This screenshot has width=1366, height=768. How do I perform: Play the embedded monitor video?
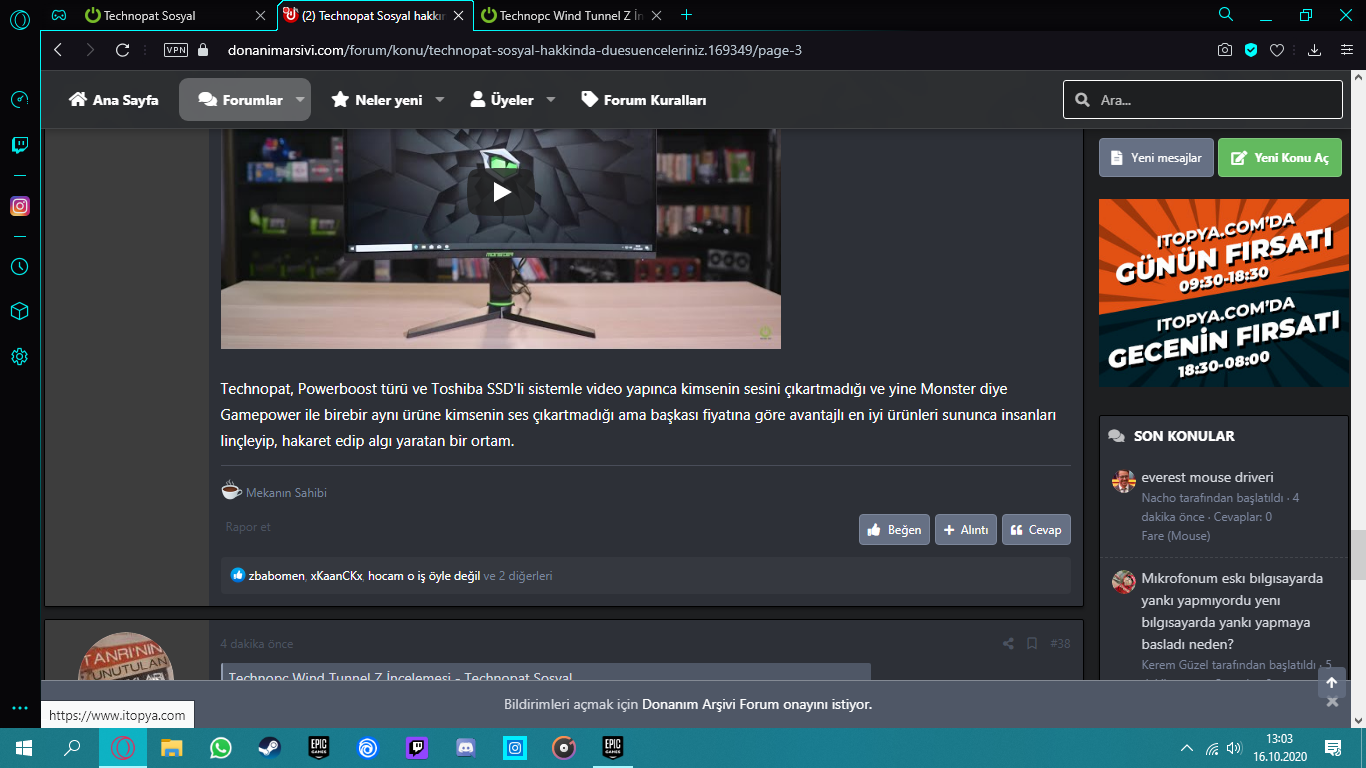tap(501, 192)
